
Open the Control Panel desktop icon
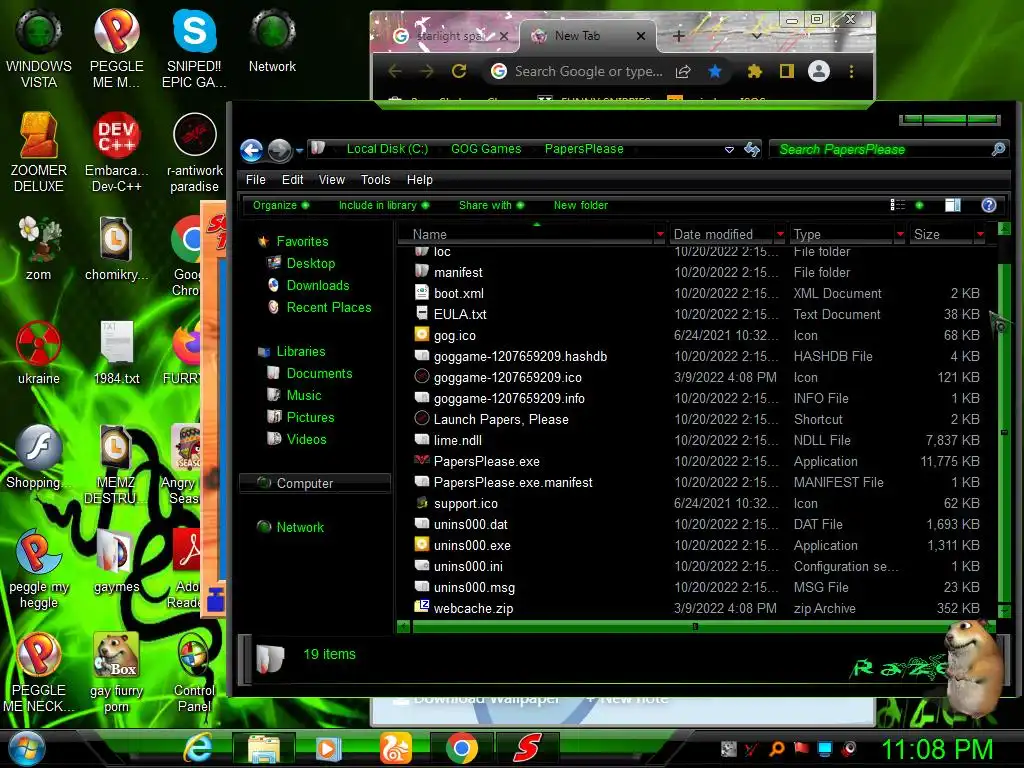194,673
